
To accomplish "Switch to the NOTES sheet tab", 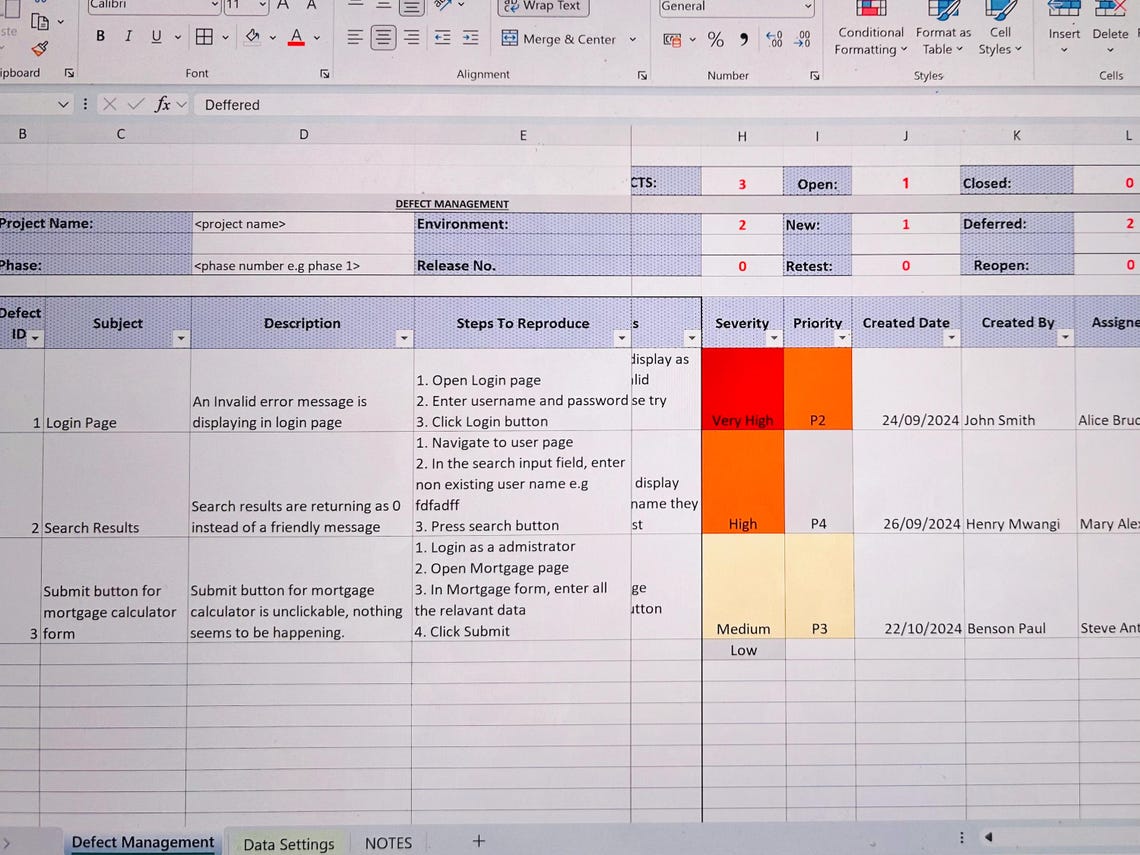I will (x=388, y=843).
